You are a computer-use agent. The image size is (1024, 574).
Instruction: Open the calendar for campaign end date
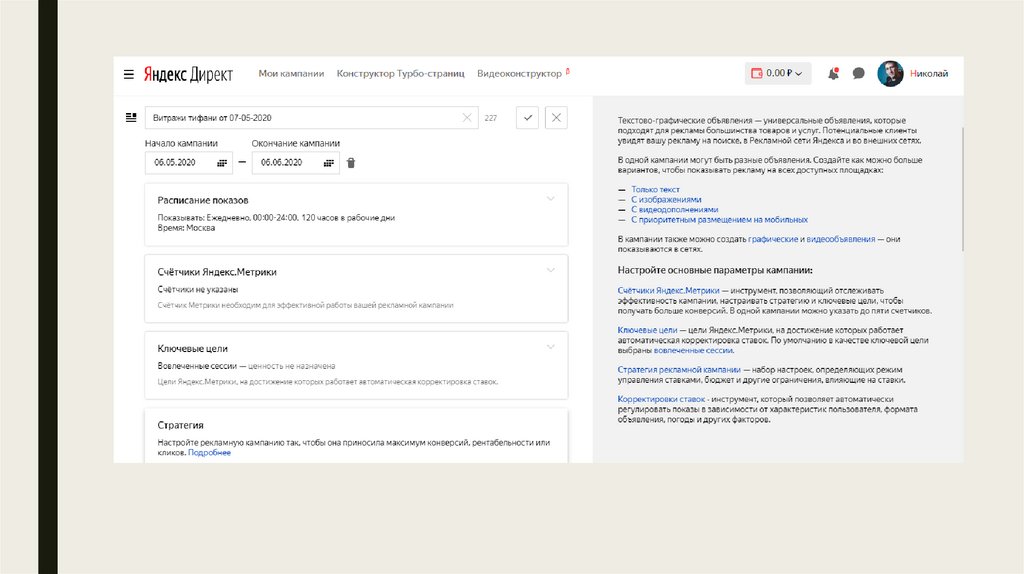pyautogui.click(x=328, y=163)
